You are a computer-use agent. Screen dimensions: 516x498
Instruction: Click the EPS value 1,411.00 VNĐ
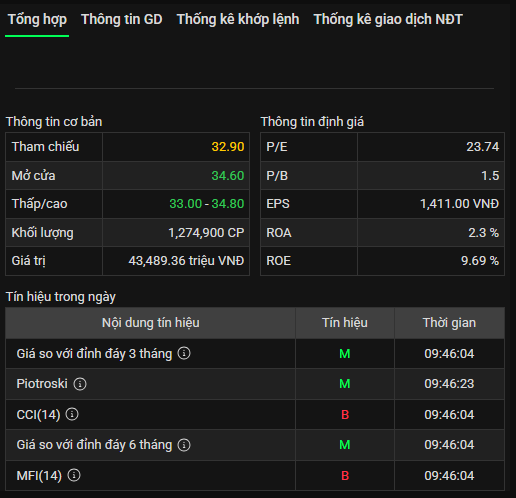(459, 204)
